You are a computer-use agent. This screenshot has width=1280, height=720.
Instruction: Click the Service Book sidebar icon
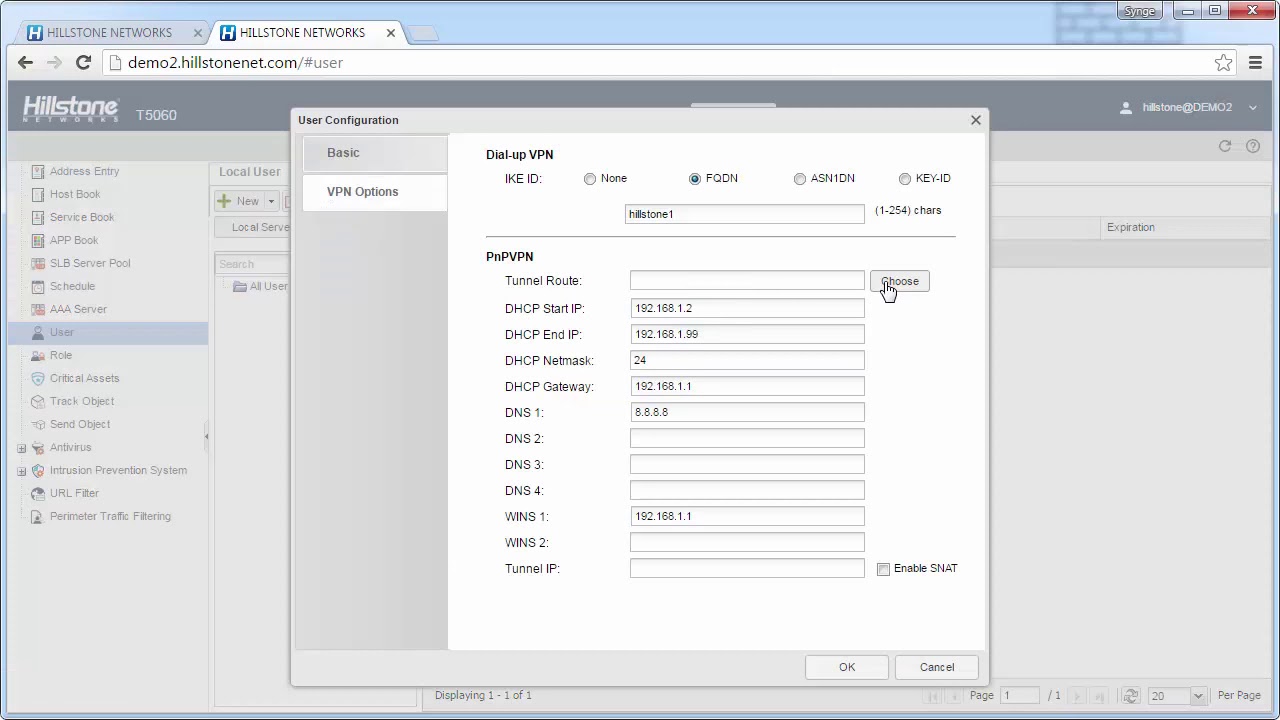pos(38,217)
